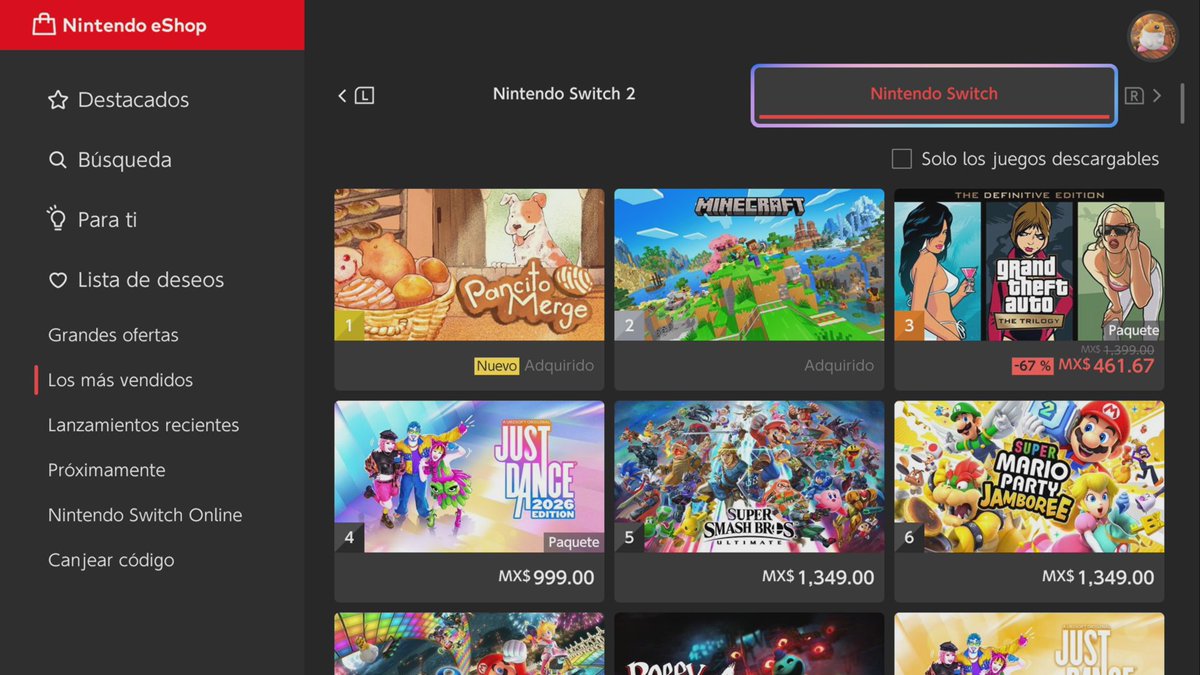Click the MX$ 1,349.00 price under Mario Party
Screen dimensions: 1200x675
tap(1098, 578)
